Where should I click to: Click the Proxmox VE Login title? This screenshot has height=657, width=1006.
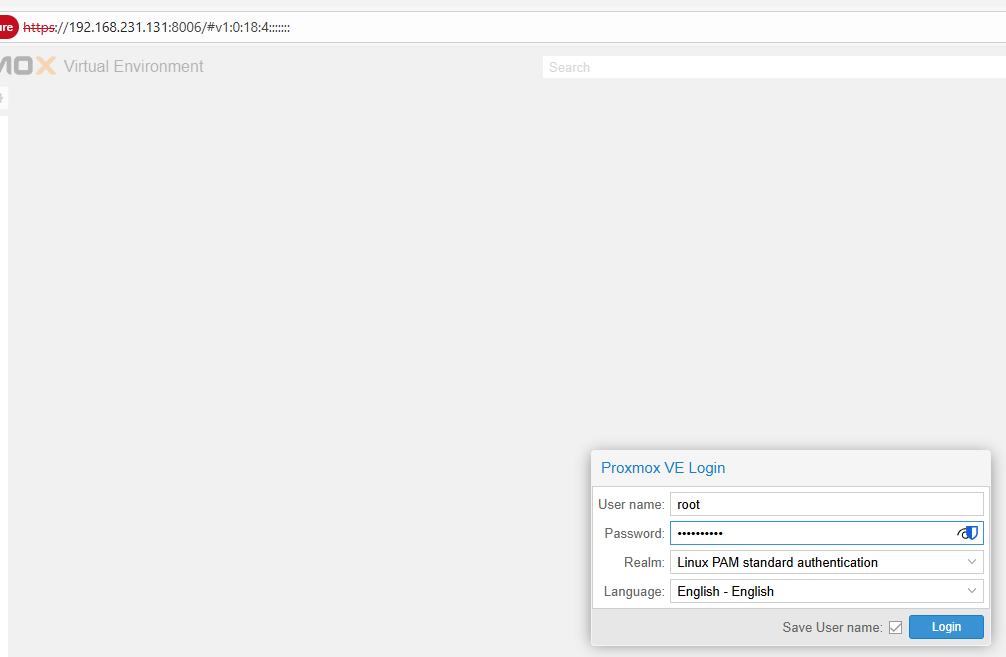click(663, 468)
